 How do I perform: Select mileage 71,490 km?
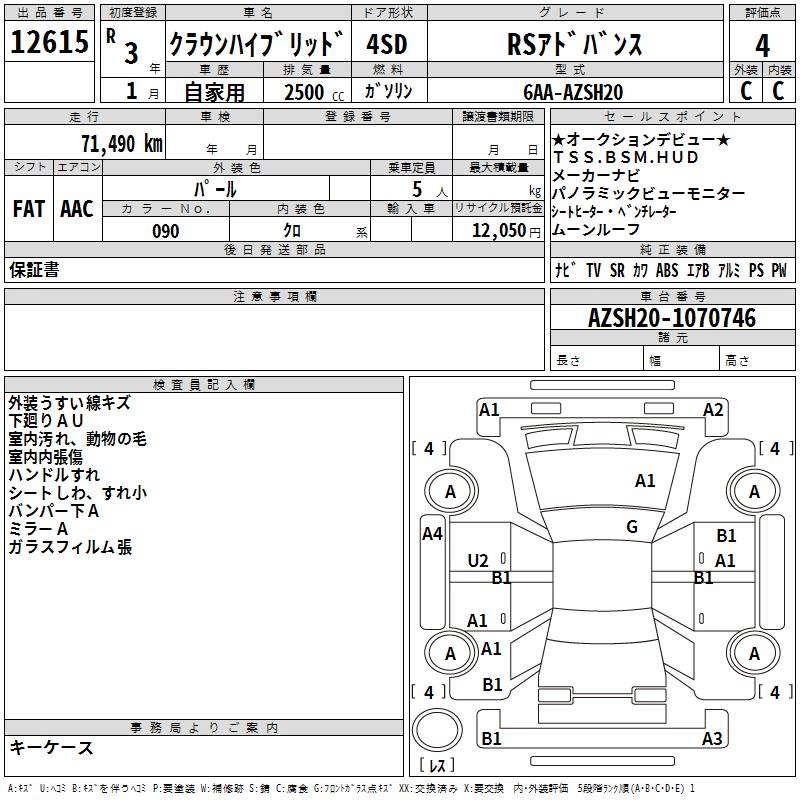[x=122, y=144]
